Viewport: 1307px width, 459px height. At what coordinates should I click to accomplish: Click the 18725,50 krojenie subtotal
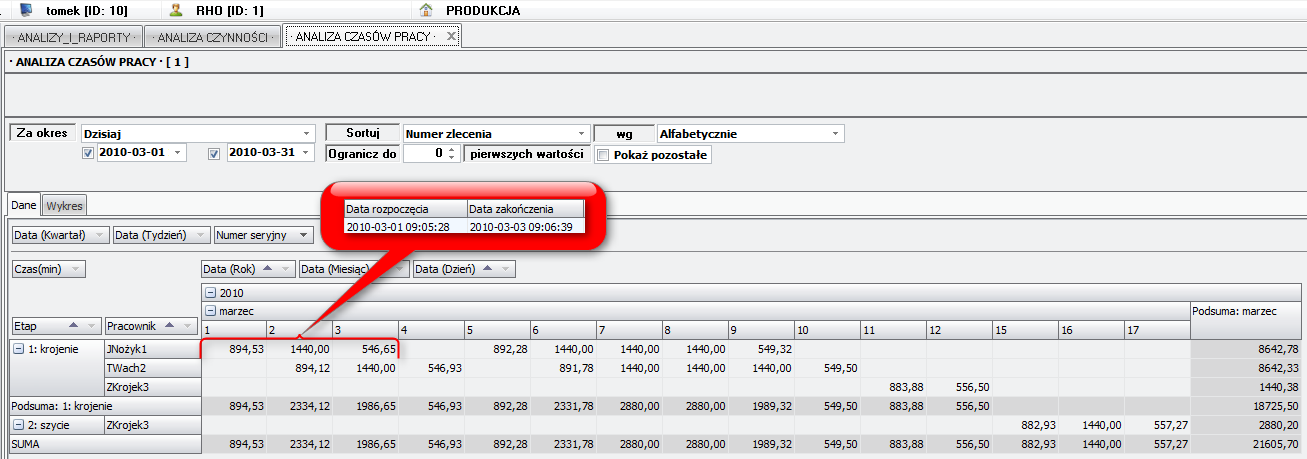click(1247, 405)
